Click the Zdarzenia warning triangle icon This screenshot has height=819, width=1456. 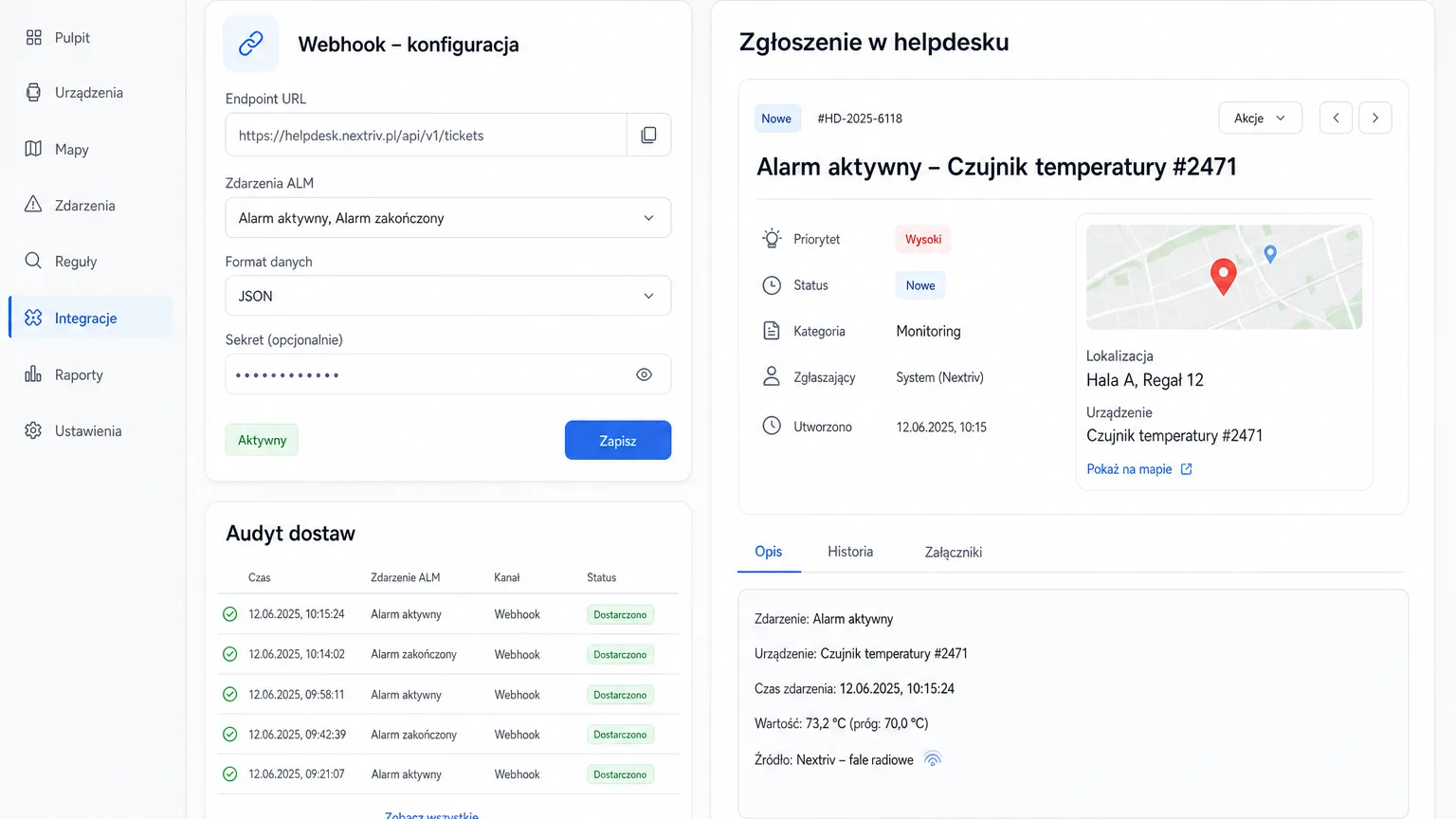pyautogui.click(x=34, y=205)
